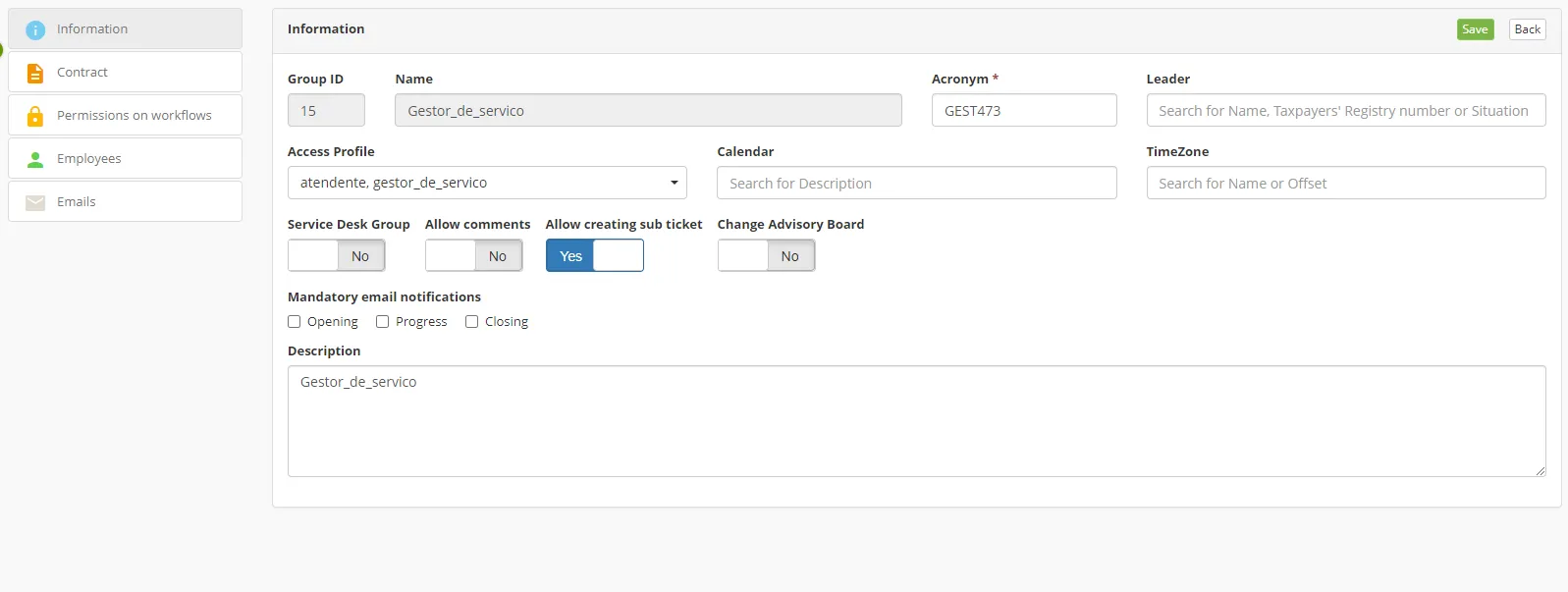Screen dimensions: 1568x592
Task: Toggle the Change Advisory Board switch
Action: click(767, 256)
